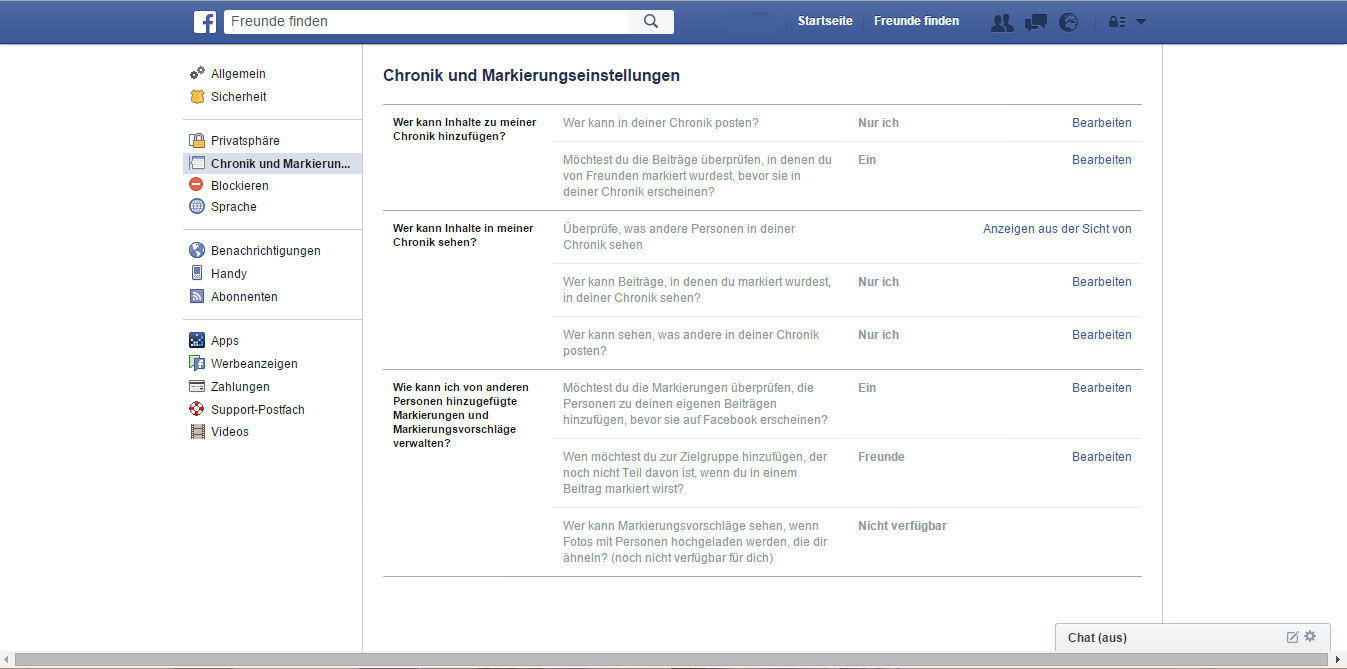Select Chronik und Markierungen sidebar item
The image size is (1347, 669).
[x=272, y=164]
